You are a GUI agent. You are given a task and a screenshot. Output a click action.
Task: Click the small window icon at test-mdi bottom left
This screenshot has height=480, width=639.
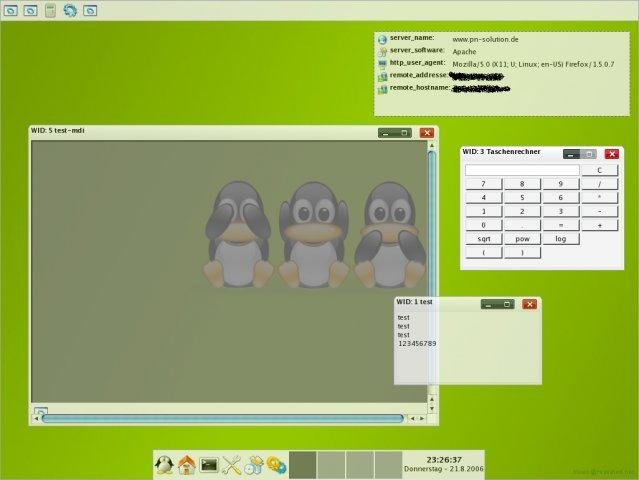40,410
